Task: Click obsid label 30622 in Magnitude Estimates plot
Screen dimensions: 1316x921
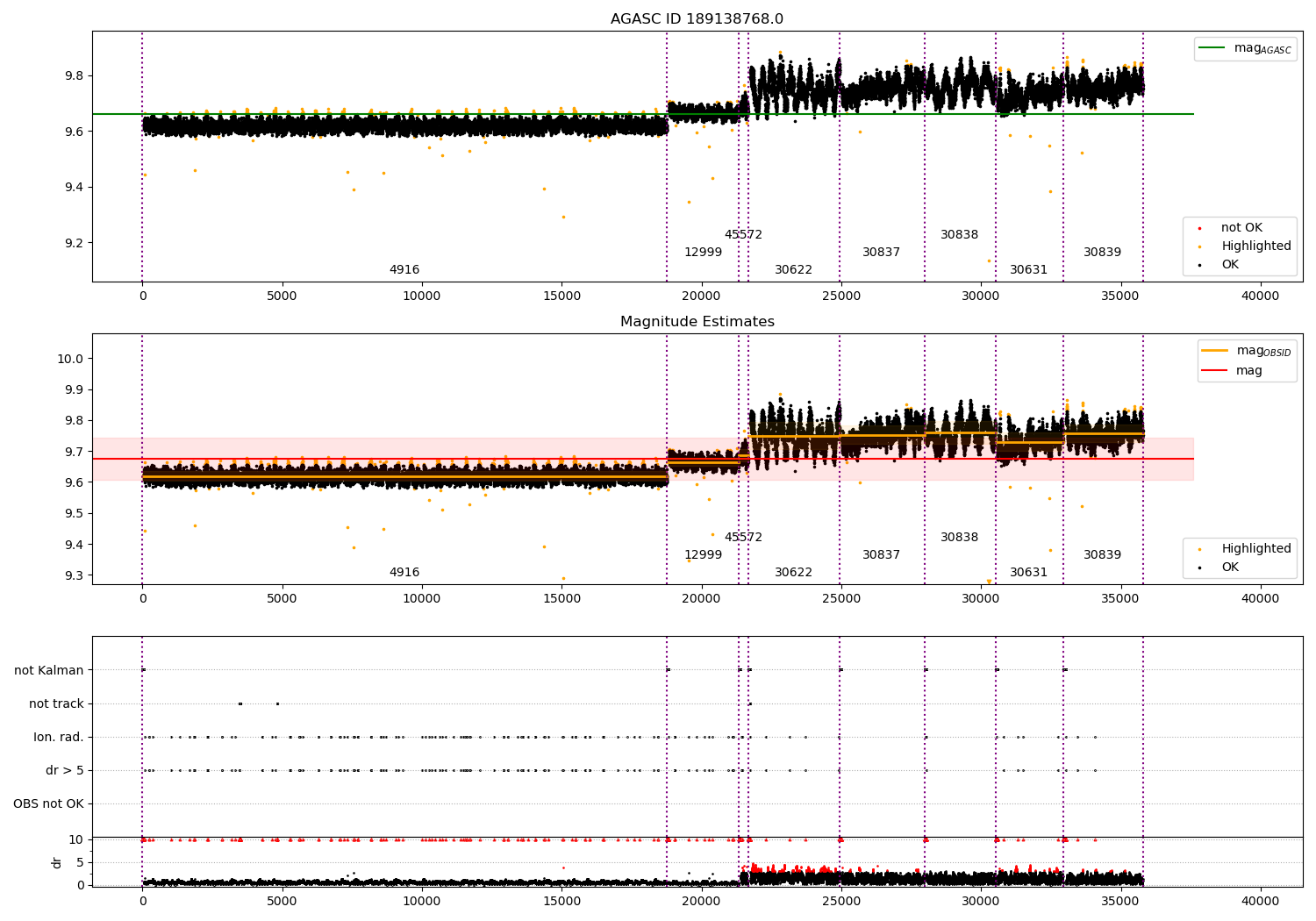Action: (794, 573)
